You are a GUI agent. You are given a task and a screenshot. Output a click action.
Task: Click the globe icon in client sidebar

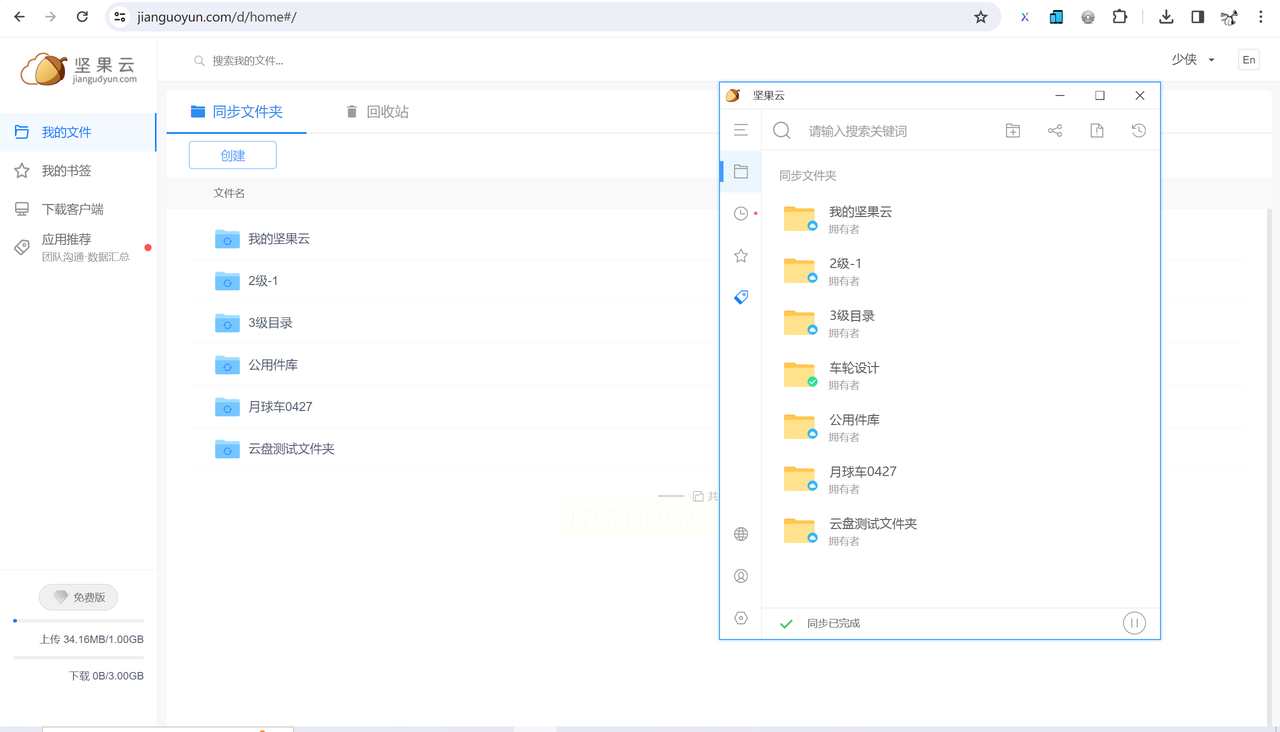pyautogui.click(x=741, y=534)
